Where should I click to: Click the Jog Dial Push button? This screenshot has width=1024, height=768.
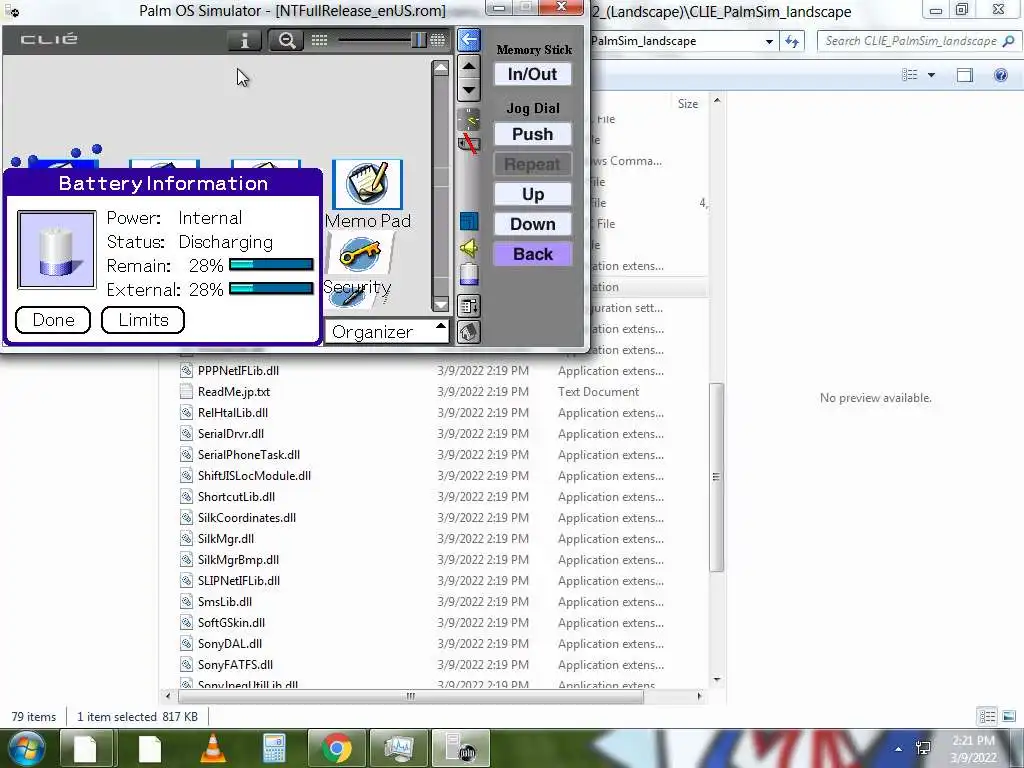[x=533, y=134]
